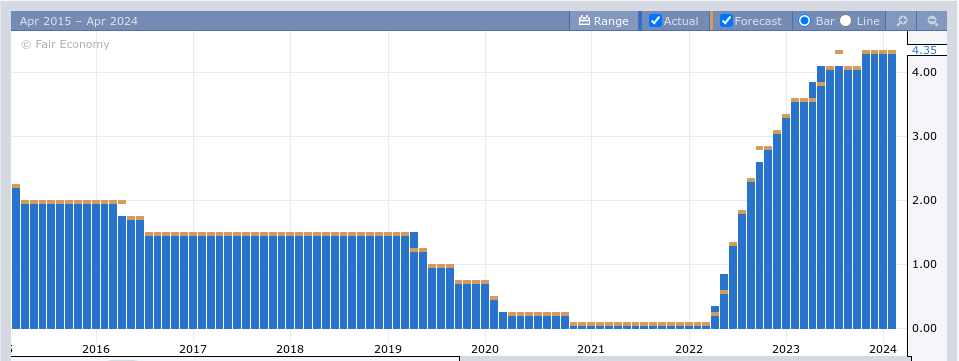Image resolution: width=959 pixels, height=361 pixels.
Task: Click the 2021 x-axis label
Action: point(591,349)
